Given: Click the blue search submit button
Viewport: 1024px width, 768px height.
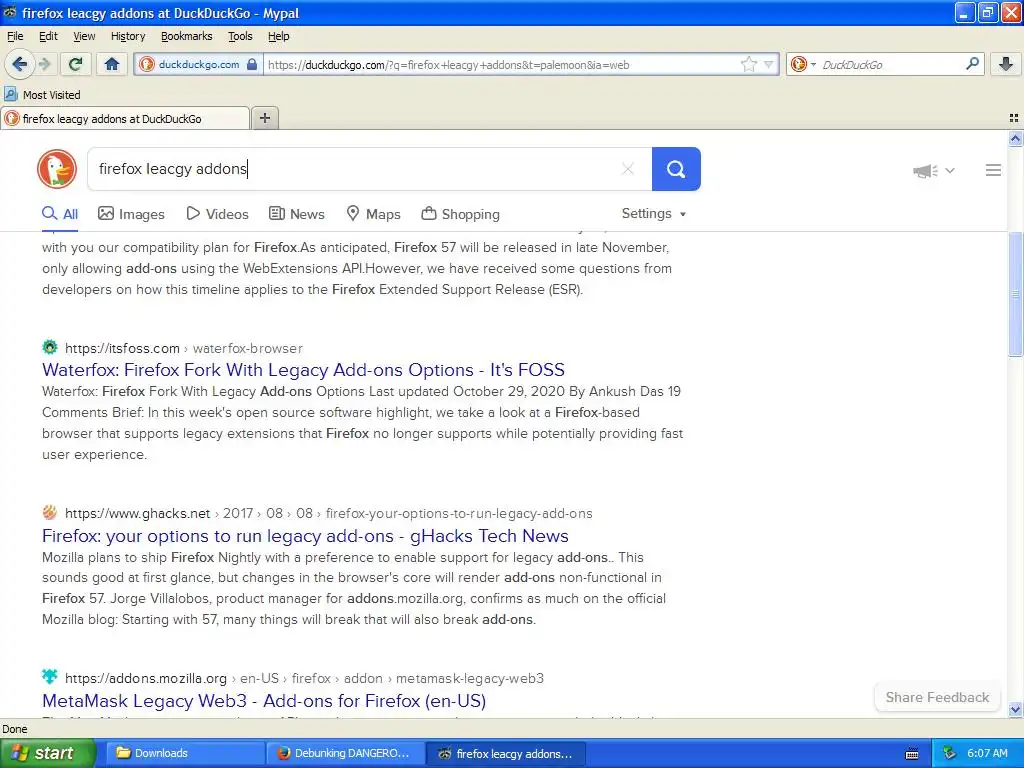Looking at the screenshot, I should coord(676,169).
